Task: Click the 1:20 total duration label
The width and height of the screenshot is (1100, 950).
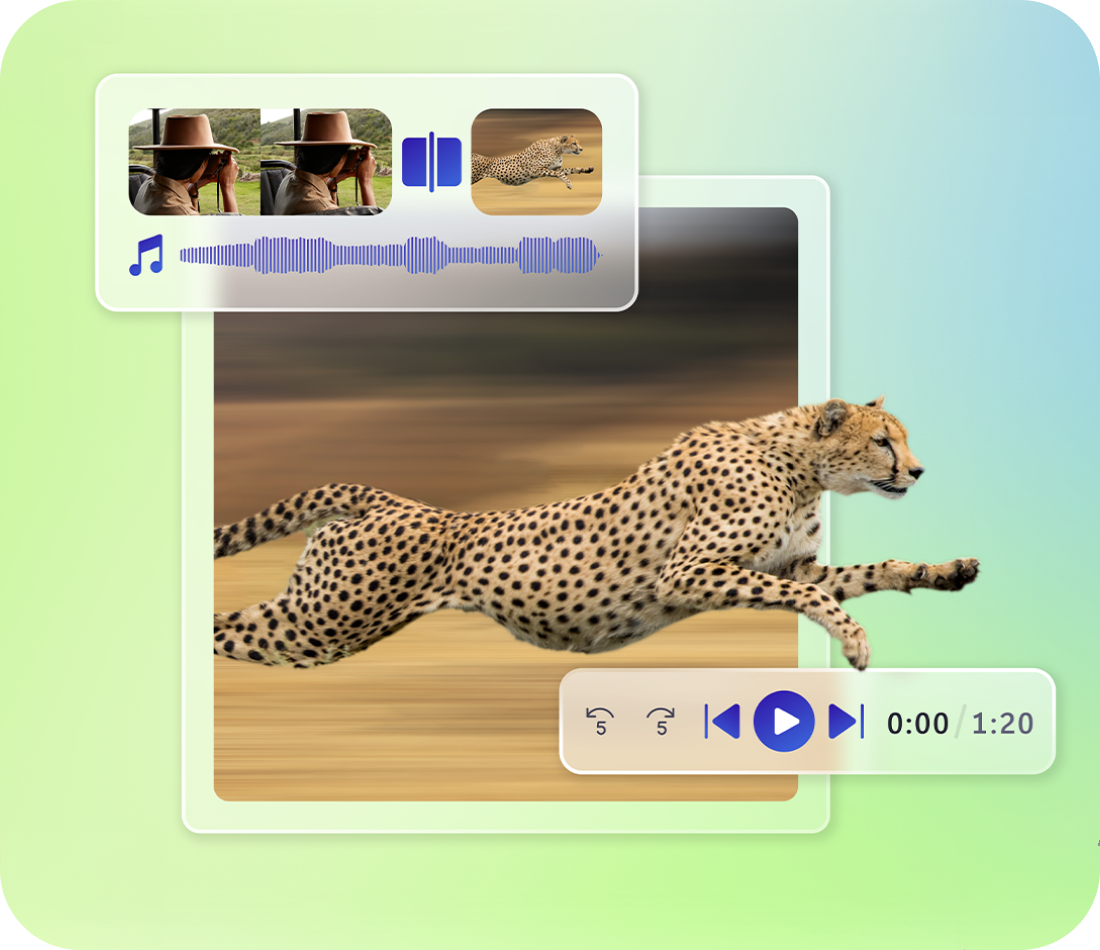Action: click(x=1002, y=723)
